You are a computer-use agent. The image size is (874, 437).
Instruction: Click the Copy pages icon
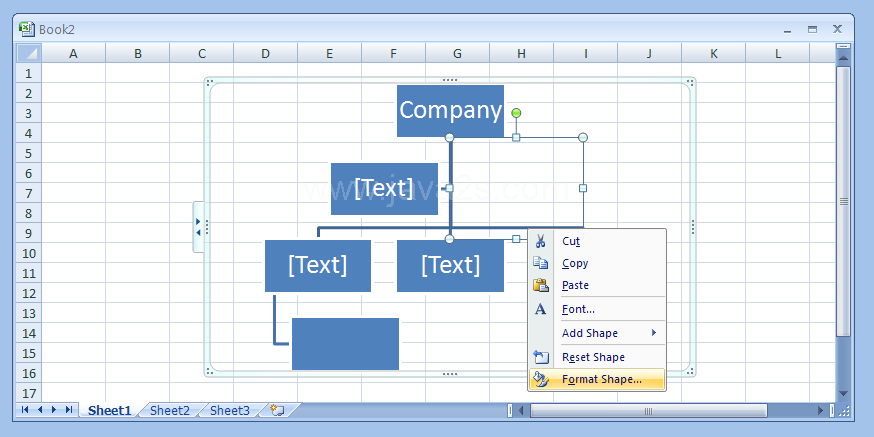540,263
